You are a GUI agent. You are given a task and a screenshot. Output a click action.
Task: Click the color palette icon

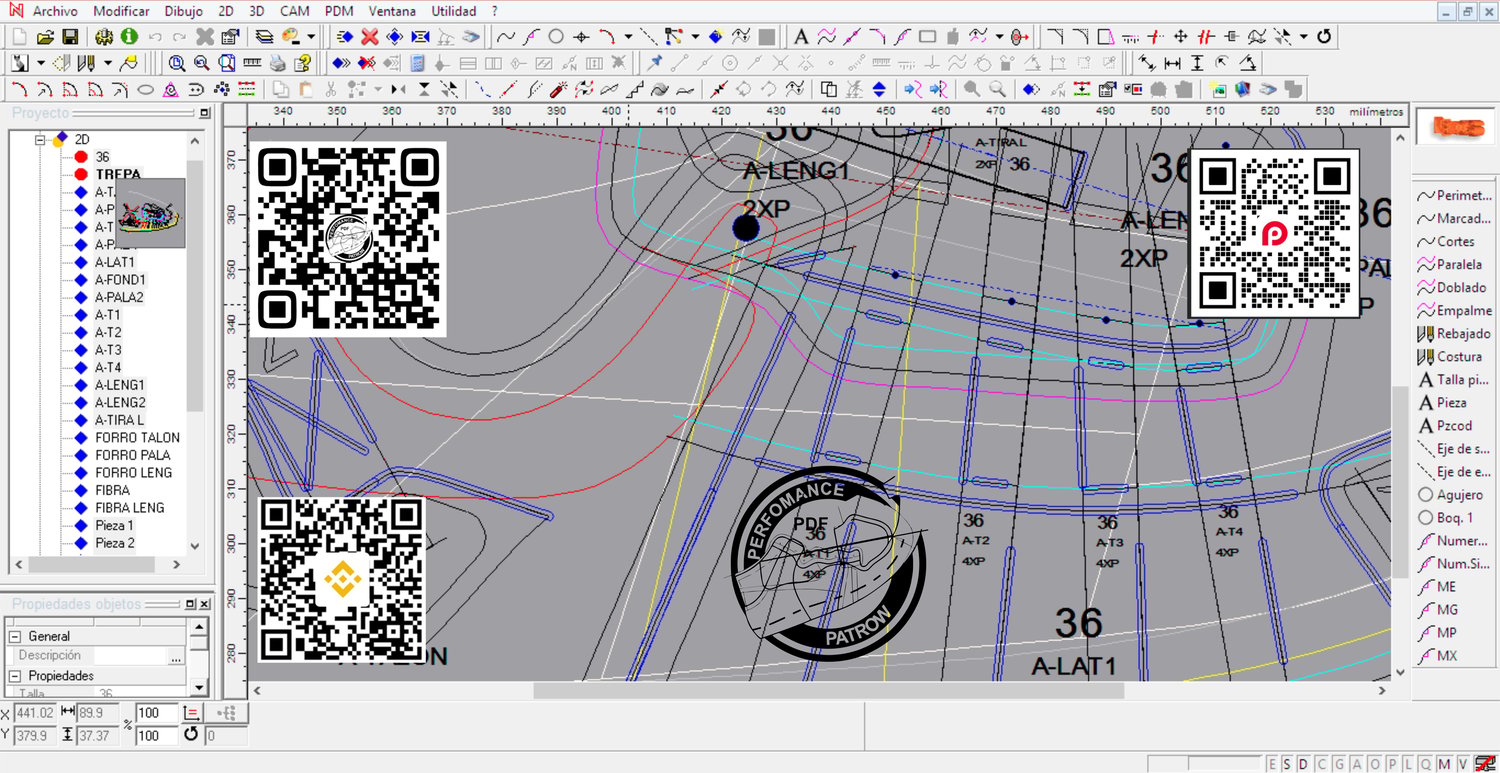point(292,37)
